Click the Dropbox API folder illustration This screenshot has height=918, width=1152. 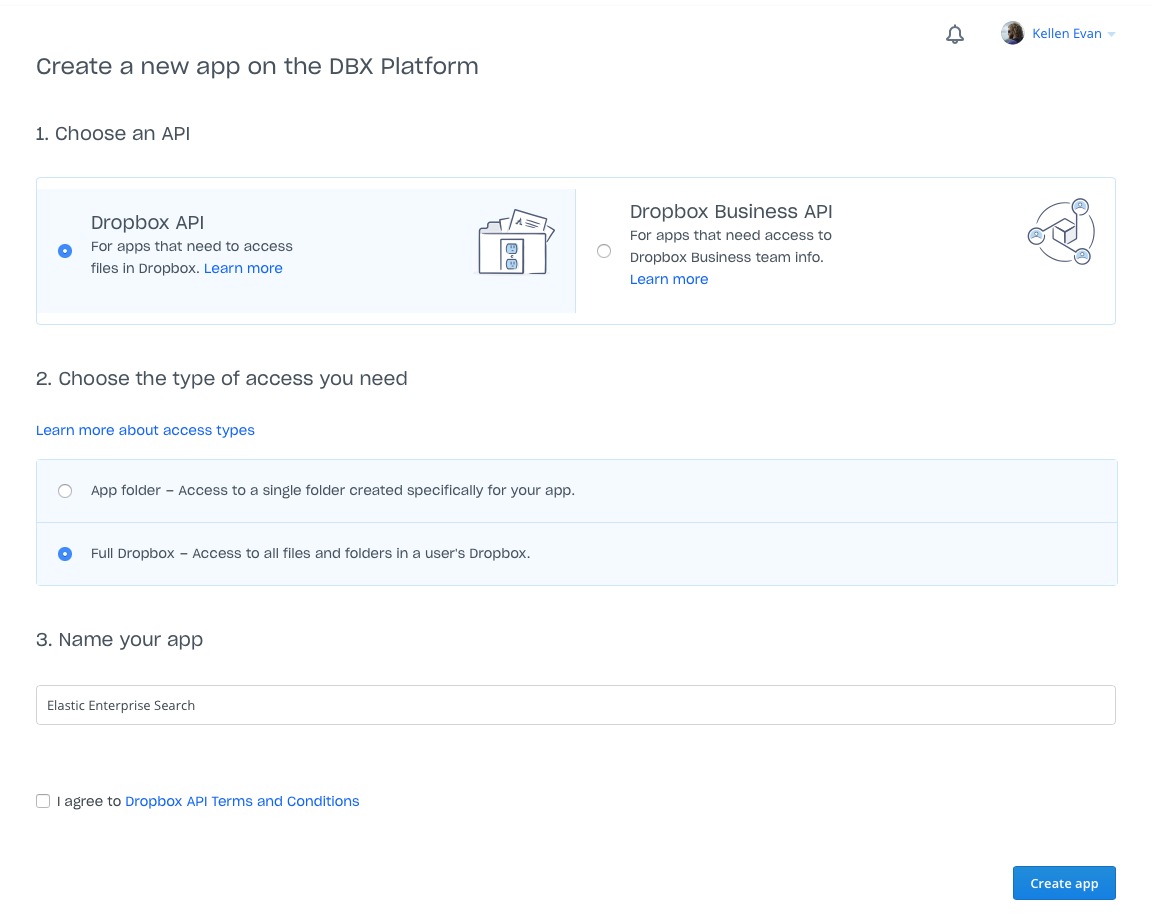tap(515, 243)
